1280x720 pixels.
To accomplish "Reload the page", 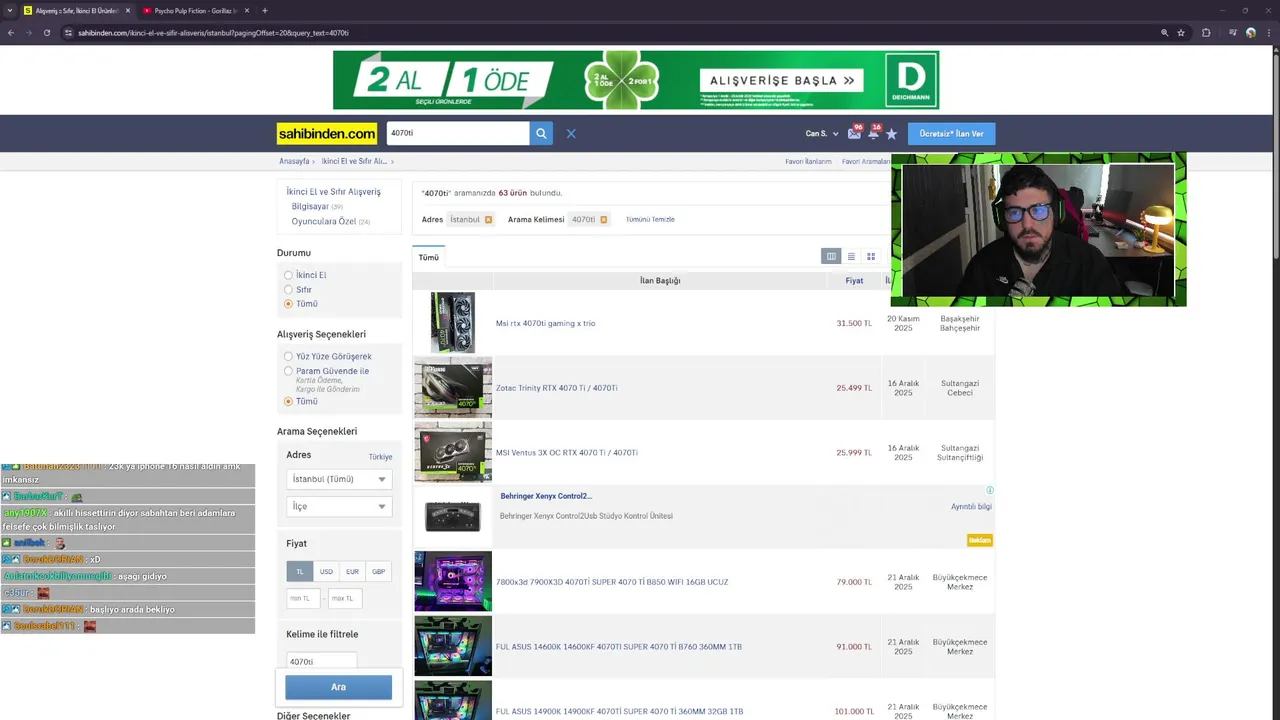I will [x=46, y=33].
